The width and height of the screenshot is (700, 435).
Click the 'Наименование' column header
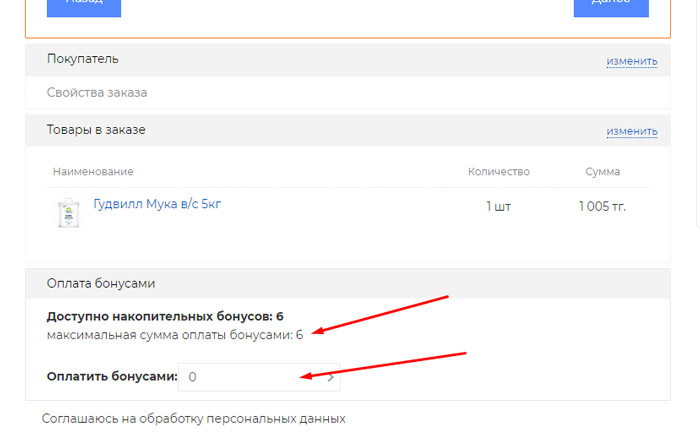(93, 172)
